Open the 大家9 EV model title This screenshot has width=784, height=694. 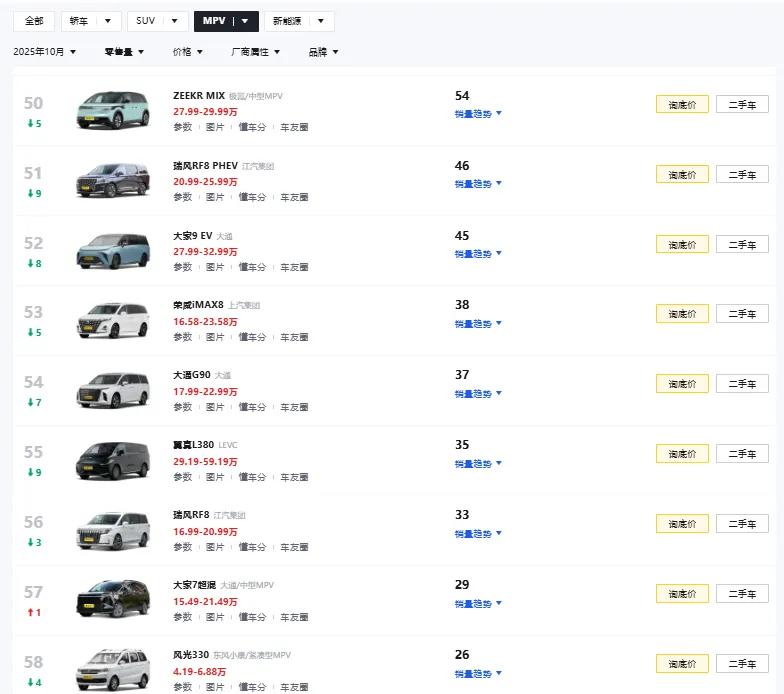pos(192,236)
